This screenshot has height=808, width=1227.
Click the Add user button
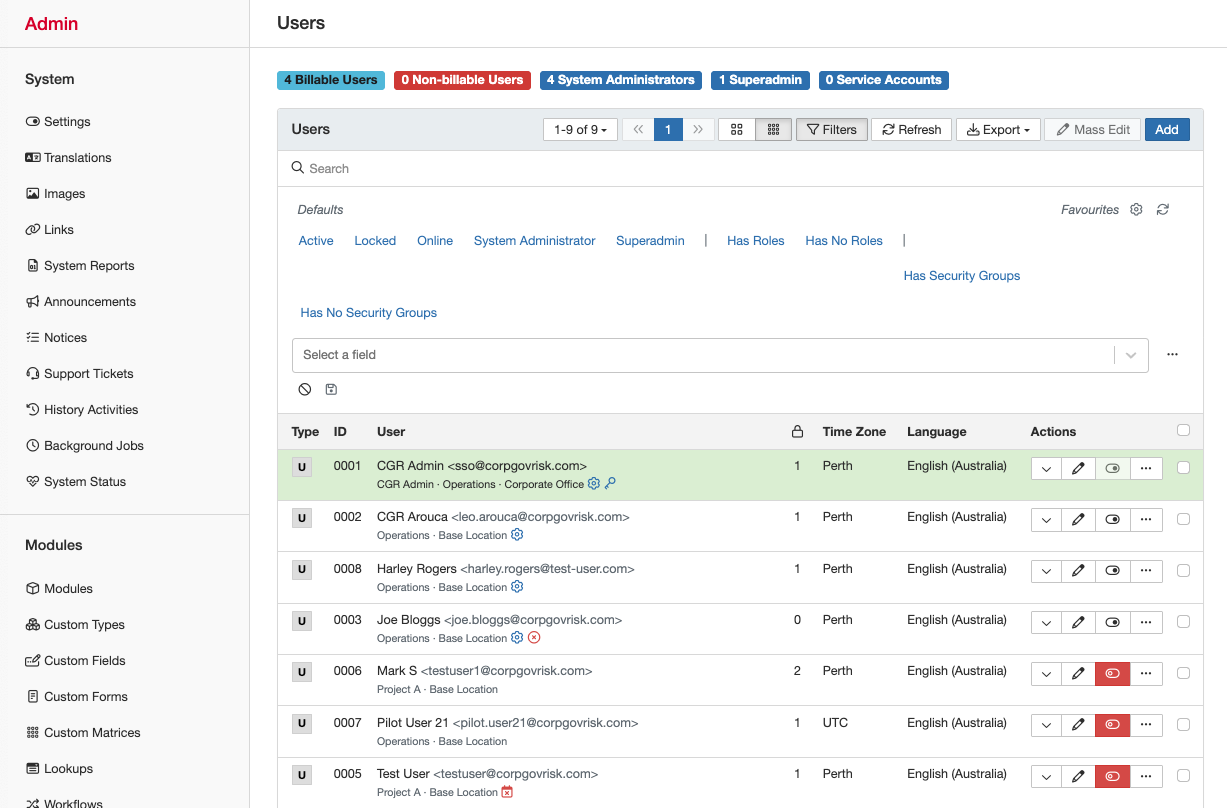[1167, 130]
